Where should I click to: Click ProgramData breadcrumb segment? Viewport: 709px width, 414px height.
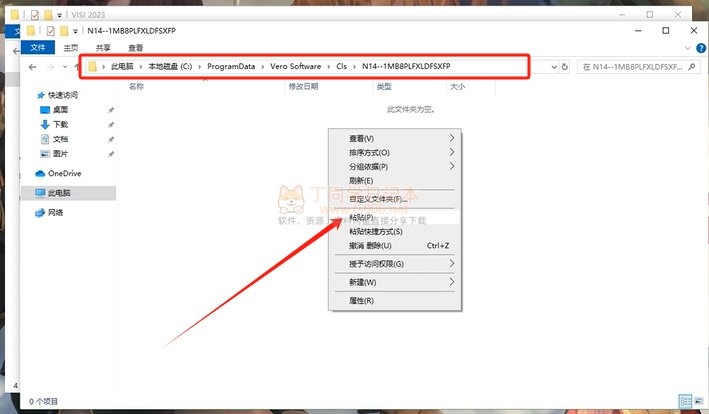point(231,66)
